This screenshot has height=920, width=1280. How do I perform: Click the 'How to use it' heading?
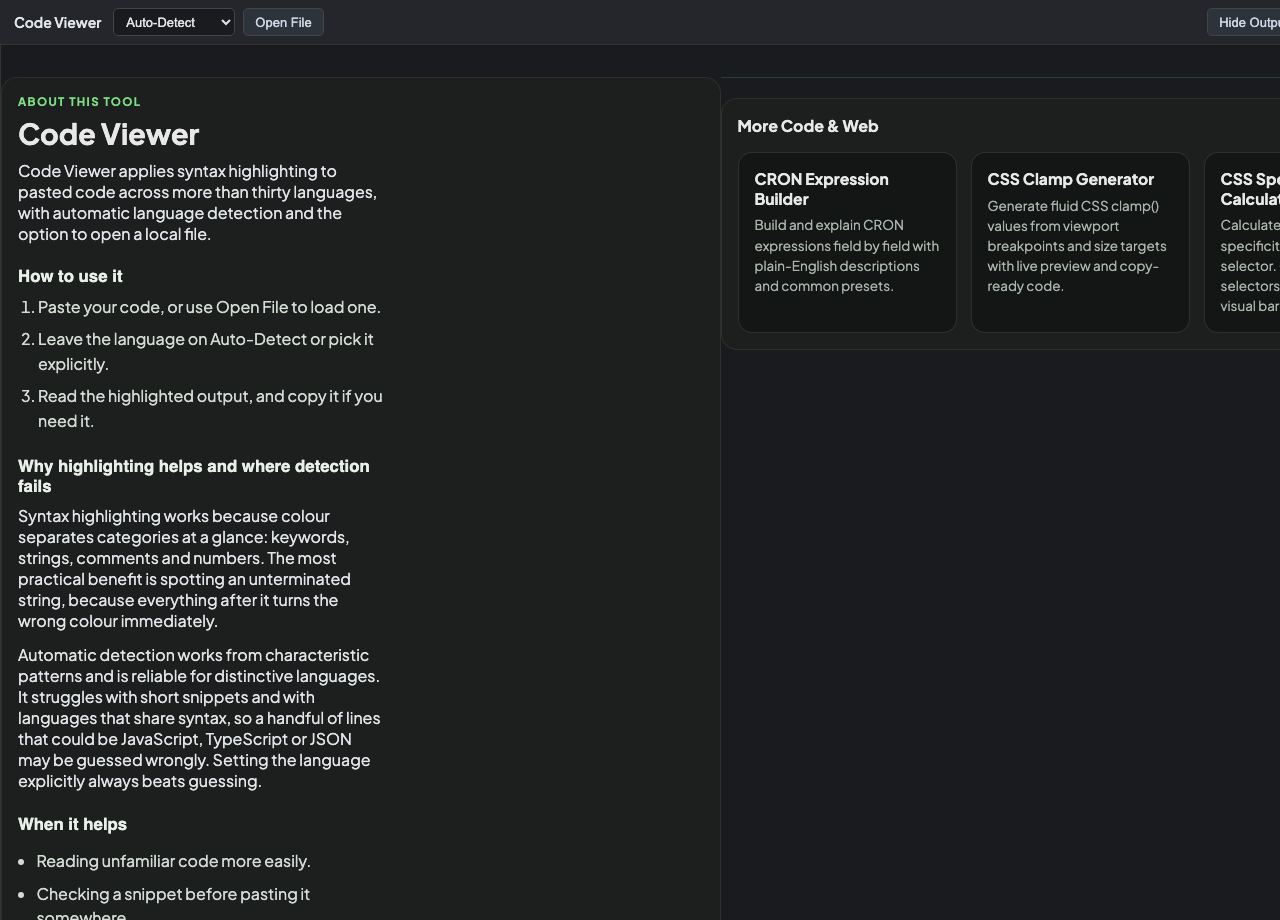point(70,276)
